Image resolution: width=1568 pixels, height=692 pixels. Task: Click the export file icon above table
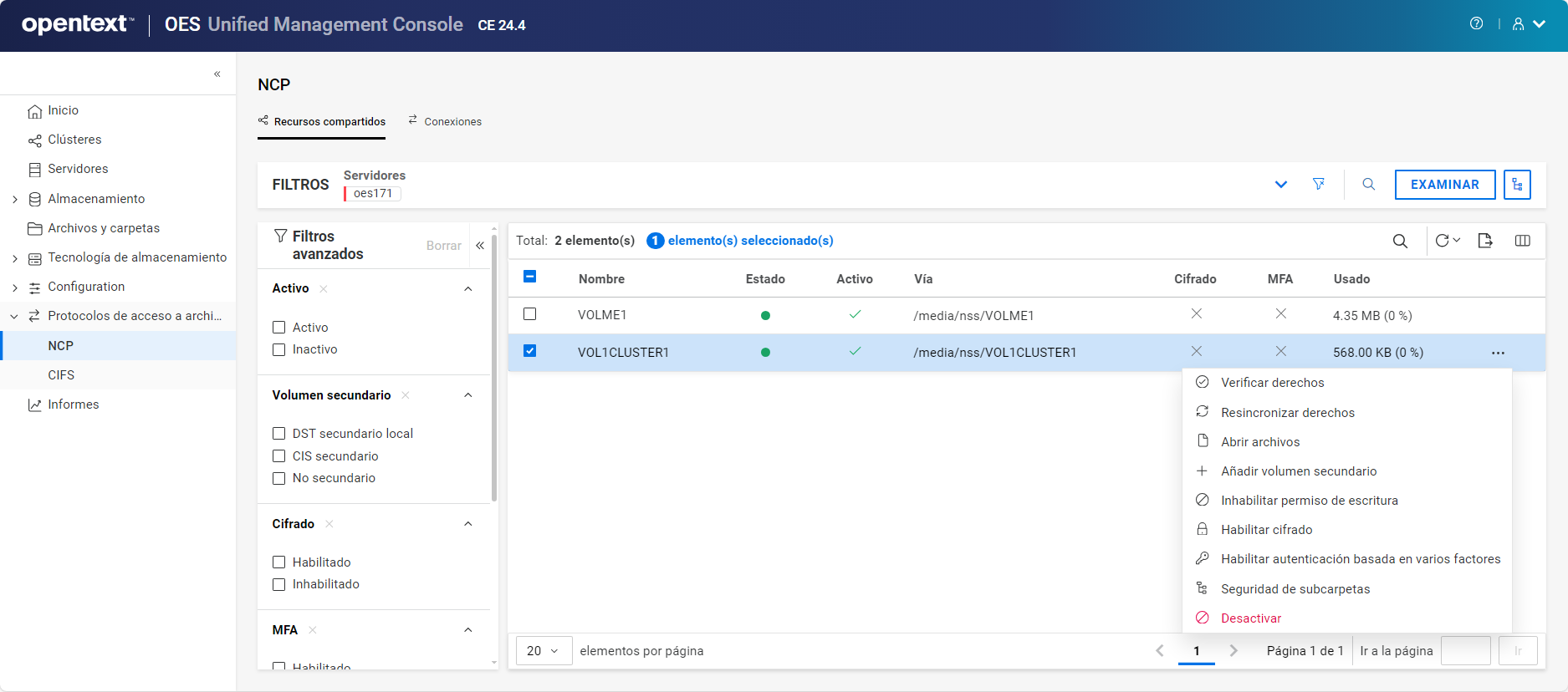click(1484, 241)
